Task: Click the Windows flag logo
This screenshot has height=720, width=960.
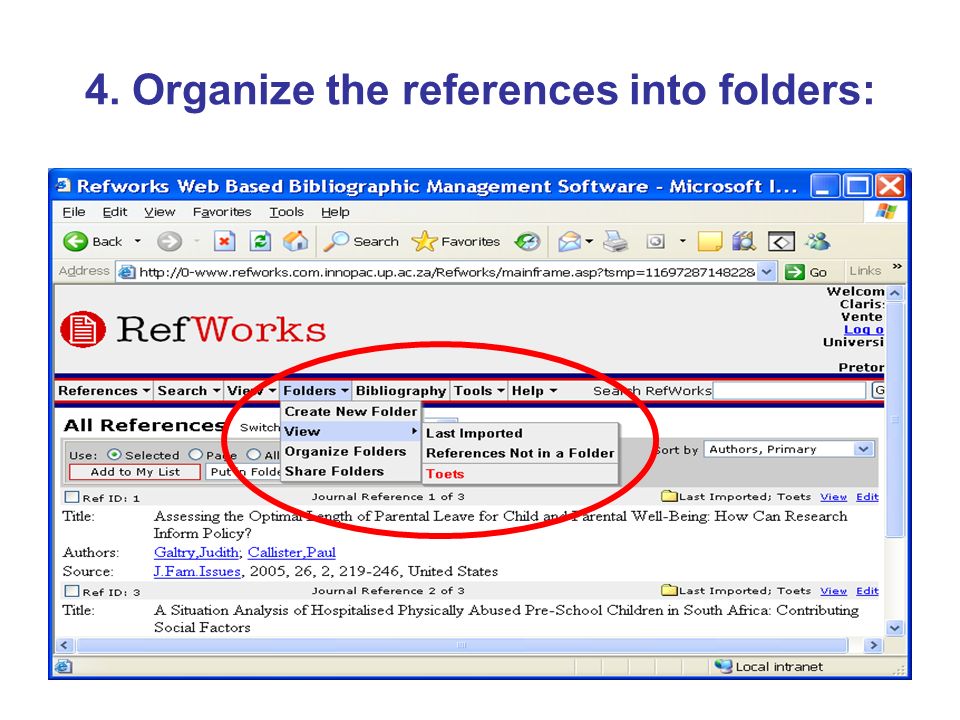Action: (x=886, y=211)
